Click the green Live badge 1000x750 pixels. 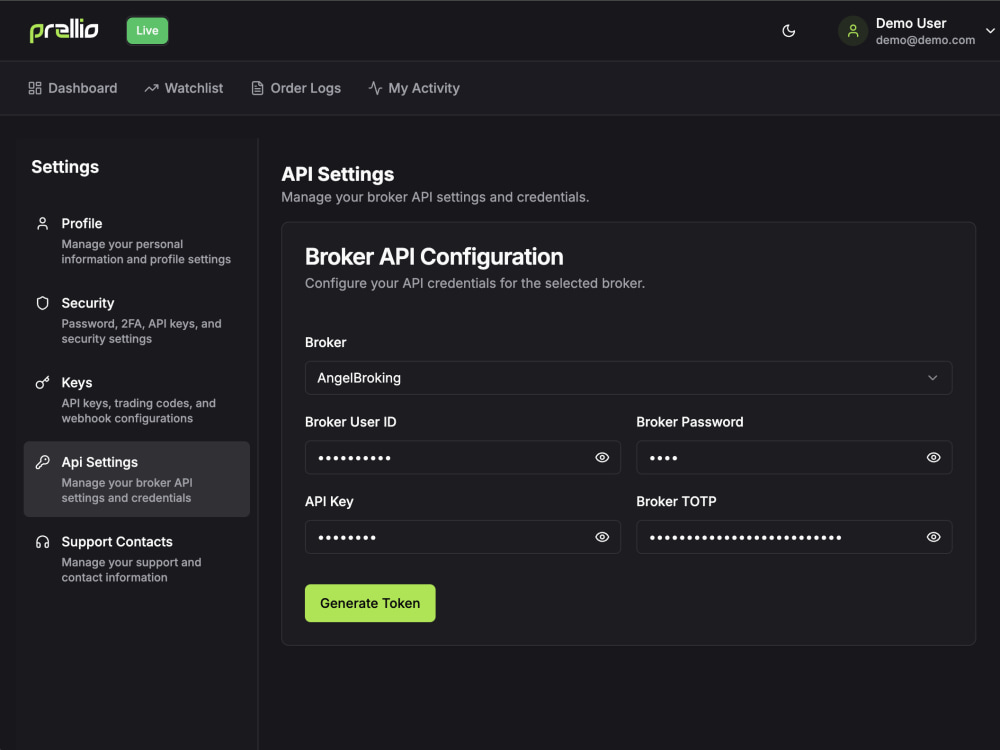click(147, 31)
